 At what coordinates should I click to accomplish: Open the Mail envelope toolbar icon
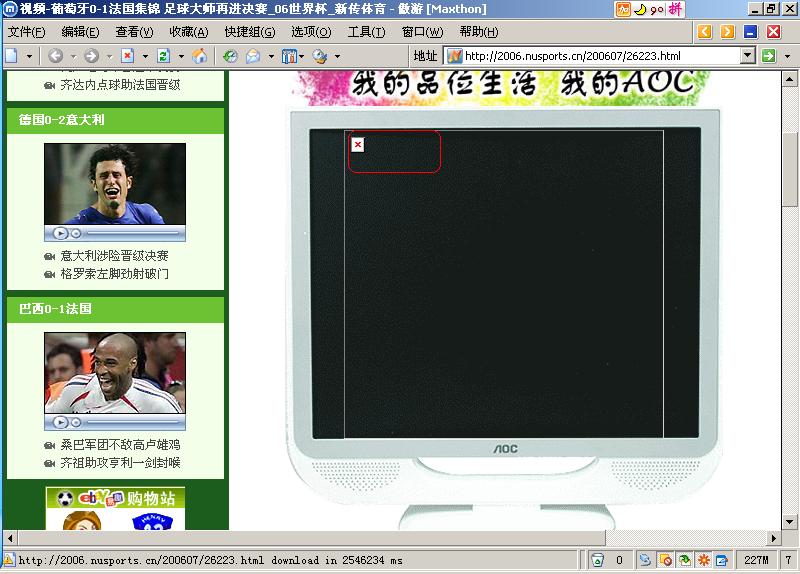[253, 56]
